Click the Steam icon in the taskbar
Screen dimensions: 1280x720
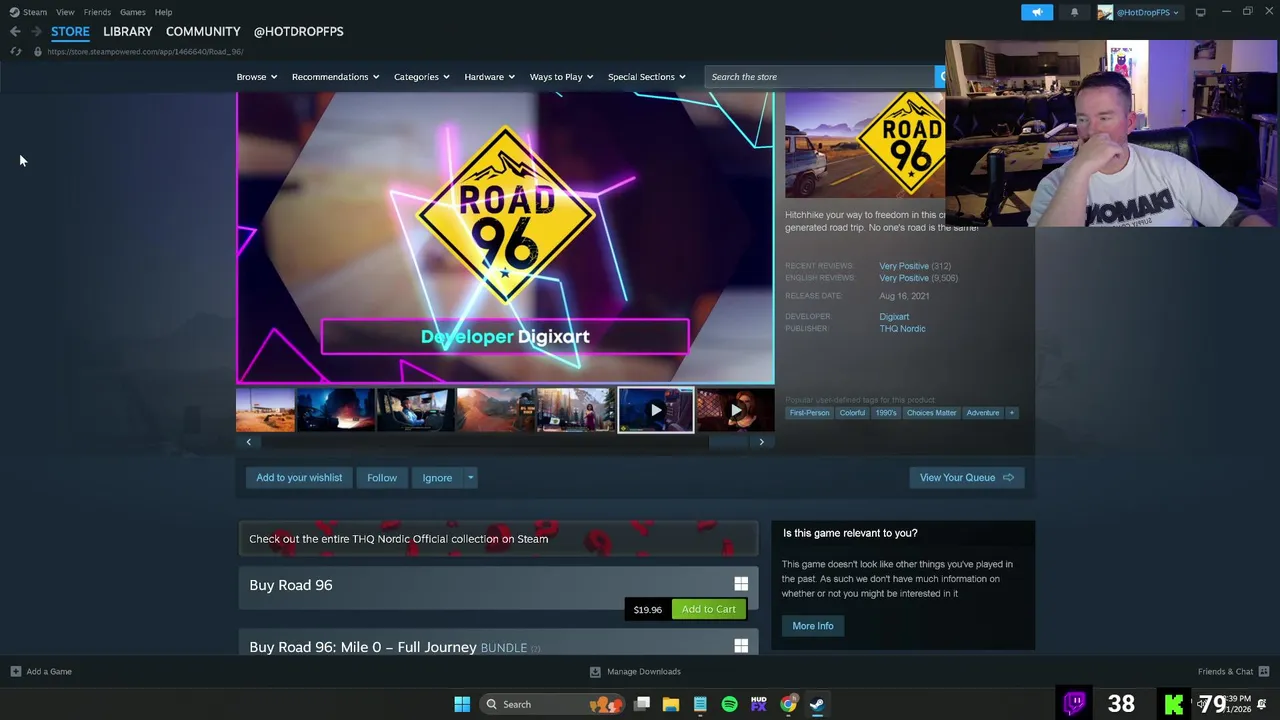click(x=817, y=704)
